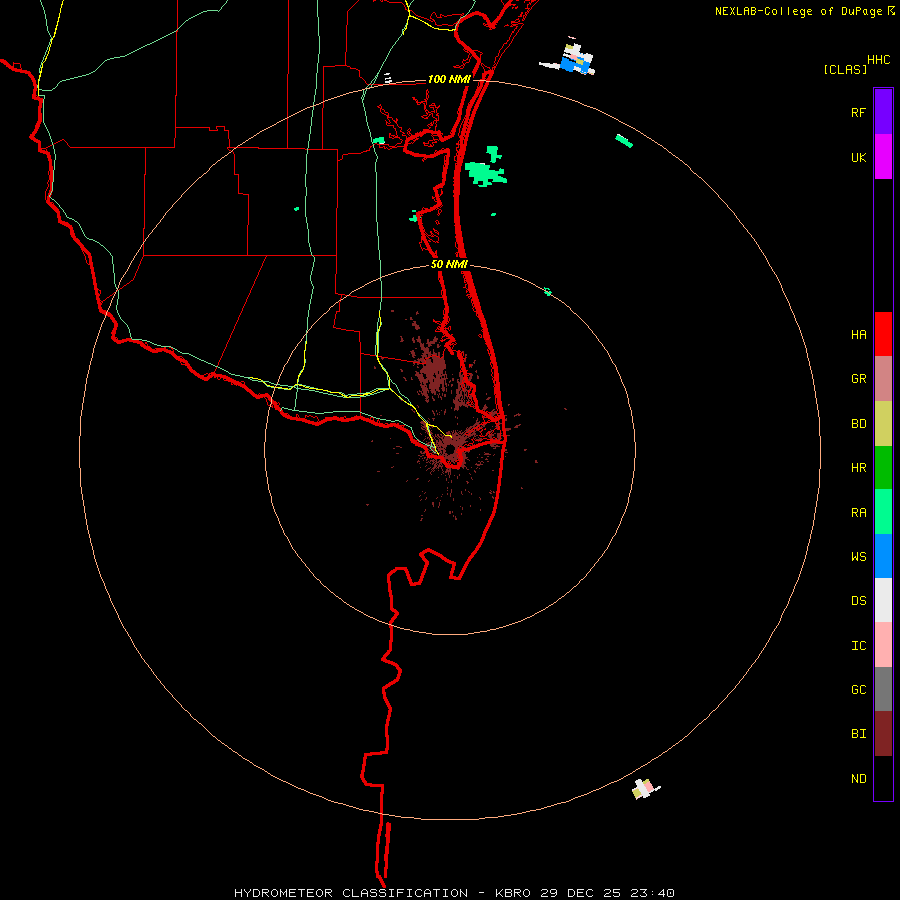Pick the HR green legend block
900x900 pixels.
point(883,468)
